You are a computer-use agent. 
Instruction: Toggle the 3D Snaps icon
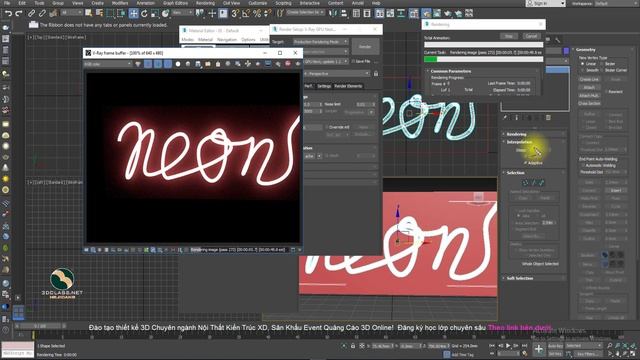(235, 13)
